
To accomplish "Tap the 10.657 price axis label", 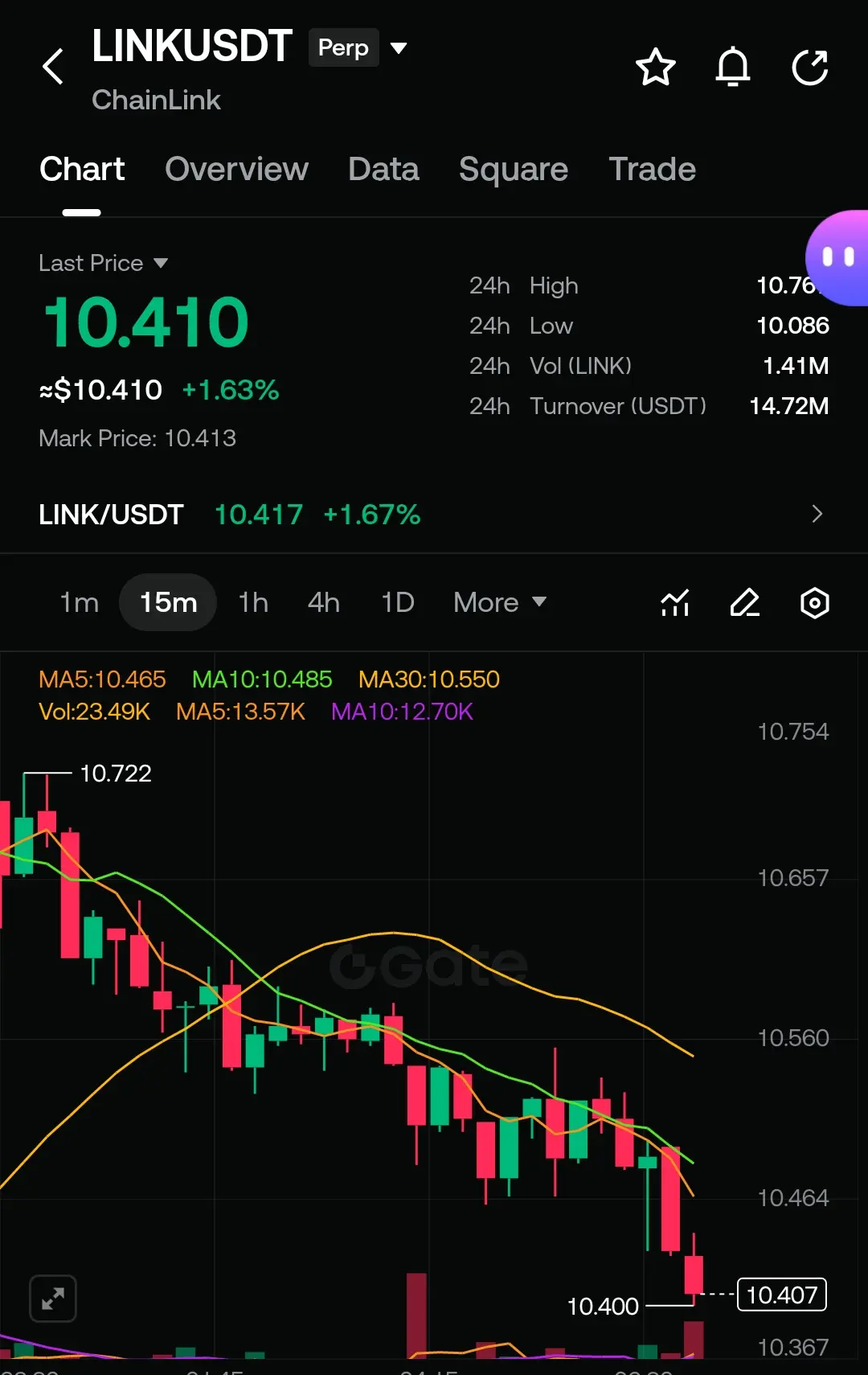I will pyautogui.click(x=793, y=878).
